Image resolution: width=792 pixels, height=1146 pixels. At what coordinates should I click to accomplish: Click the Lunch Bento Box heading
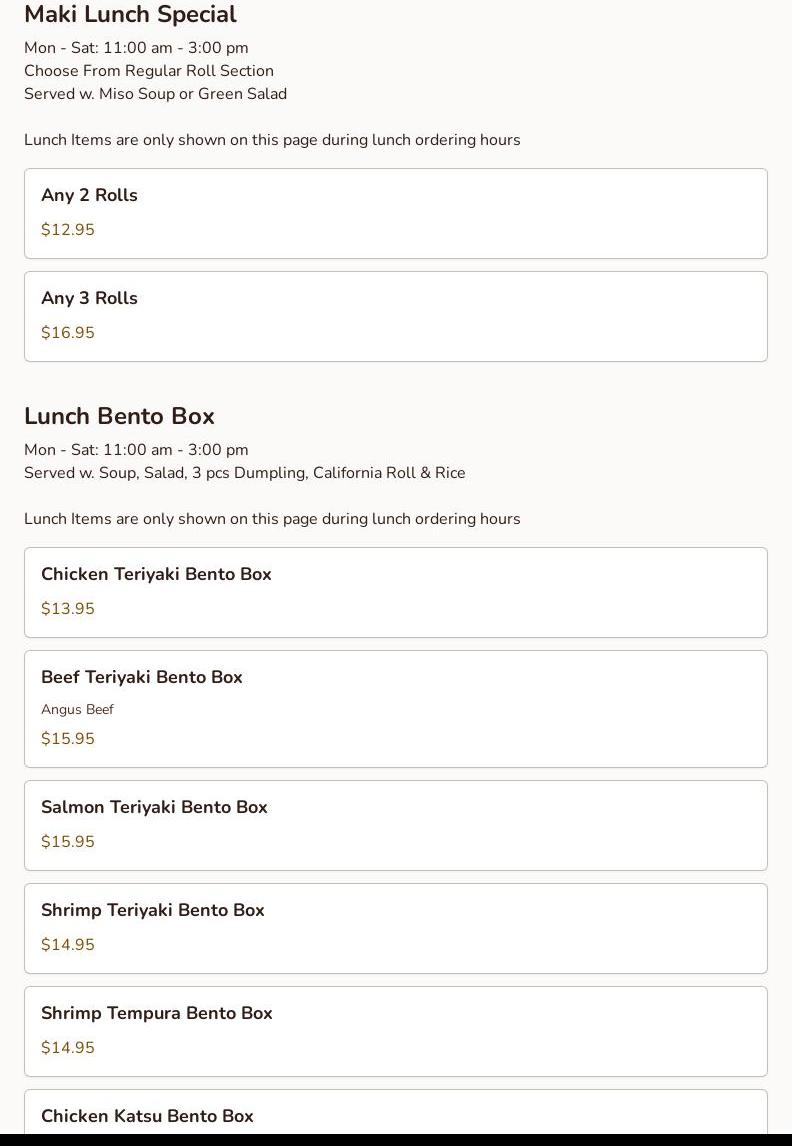119,416
